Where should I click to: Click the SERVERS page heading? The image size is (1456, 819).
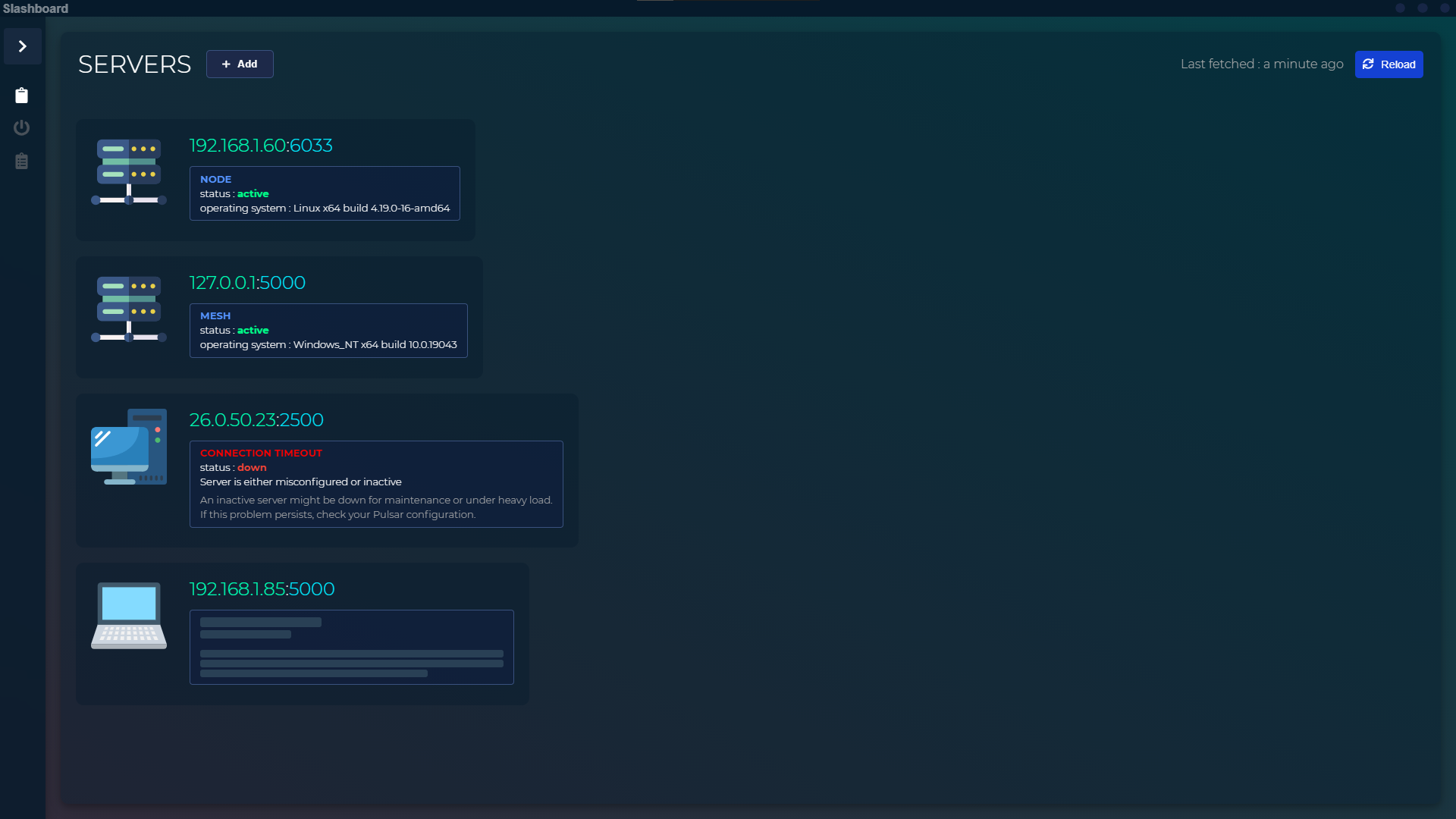click(134, 64)
